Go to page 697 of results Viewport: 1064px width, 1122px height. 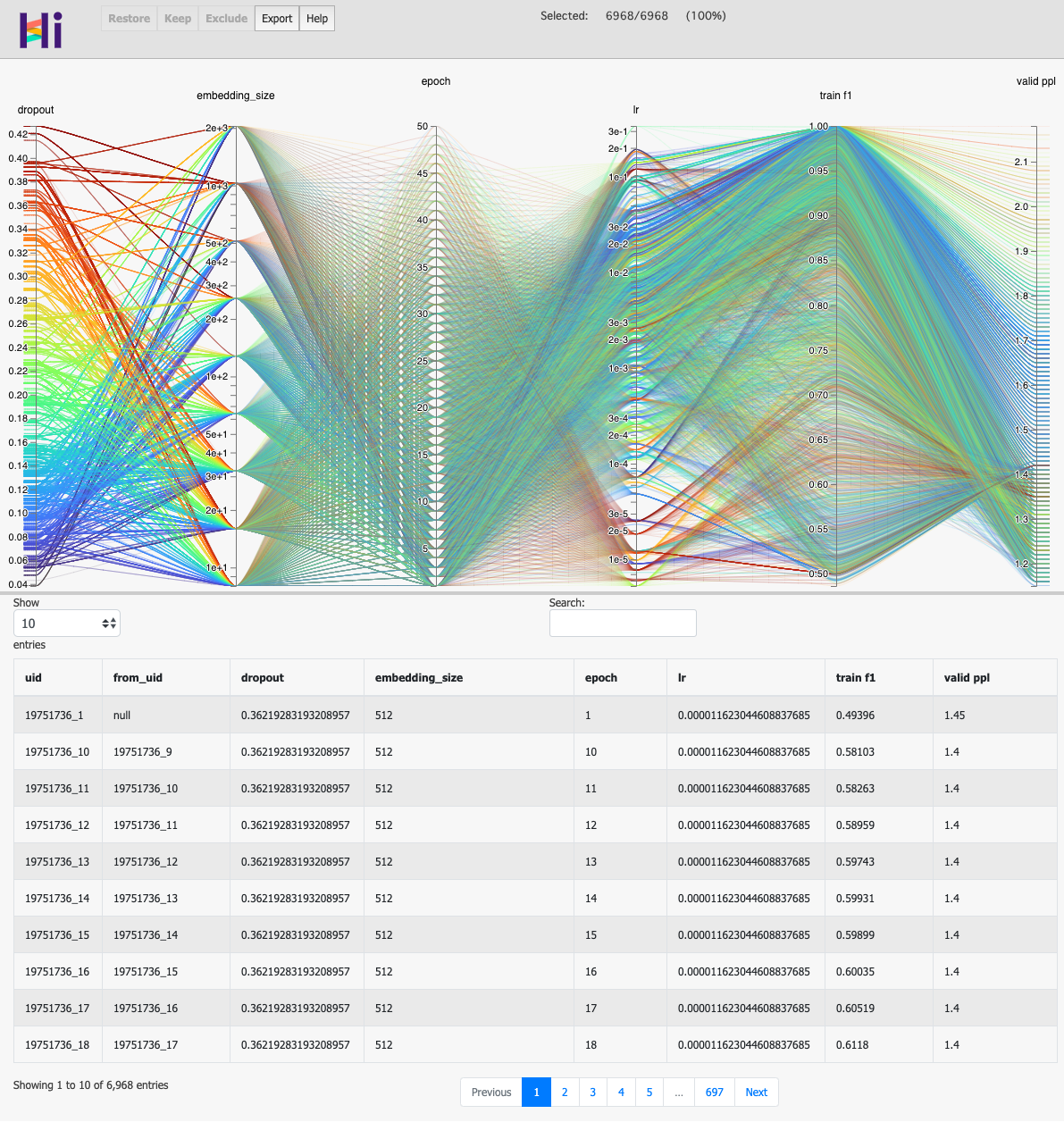click(714, 1092)
